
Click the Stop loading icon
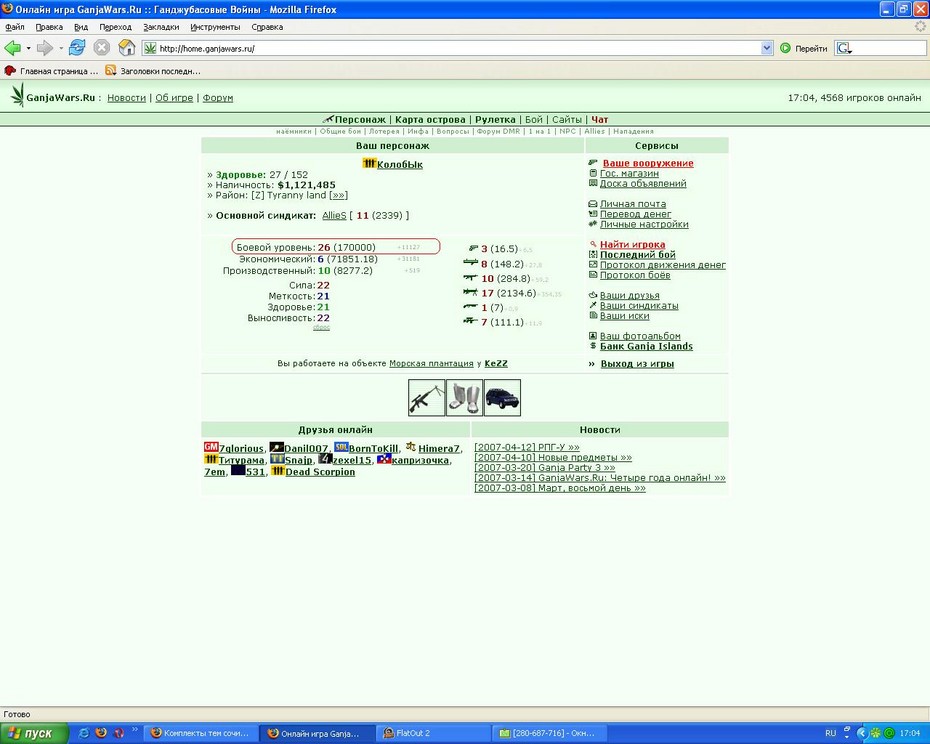[102, 48]
